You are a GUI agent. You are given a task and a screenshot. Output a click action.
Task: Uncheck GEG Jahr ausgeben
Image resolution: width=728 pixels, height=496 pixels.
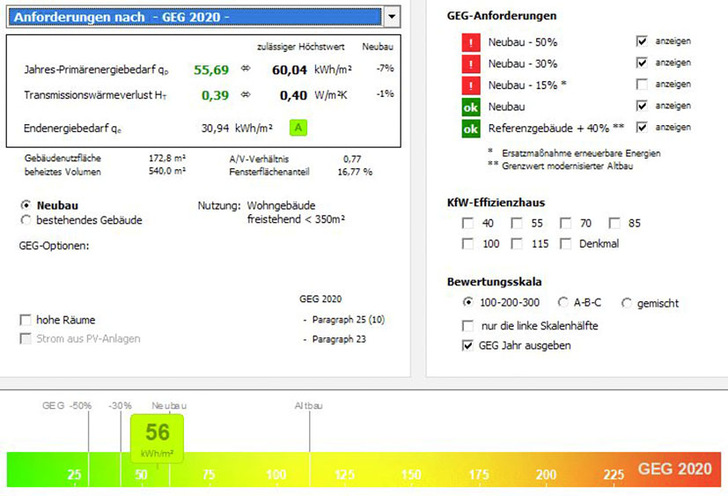pyautogui.click(x=469, y=346)
